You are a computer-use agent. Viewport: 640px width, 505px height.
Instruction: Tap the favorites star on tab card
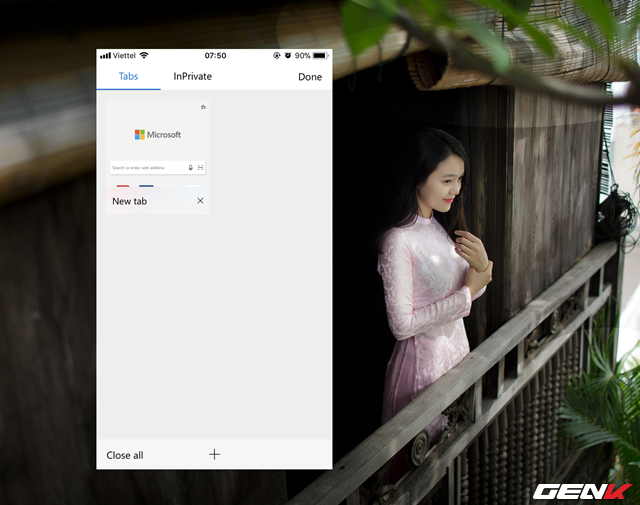[203, 107]
